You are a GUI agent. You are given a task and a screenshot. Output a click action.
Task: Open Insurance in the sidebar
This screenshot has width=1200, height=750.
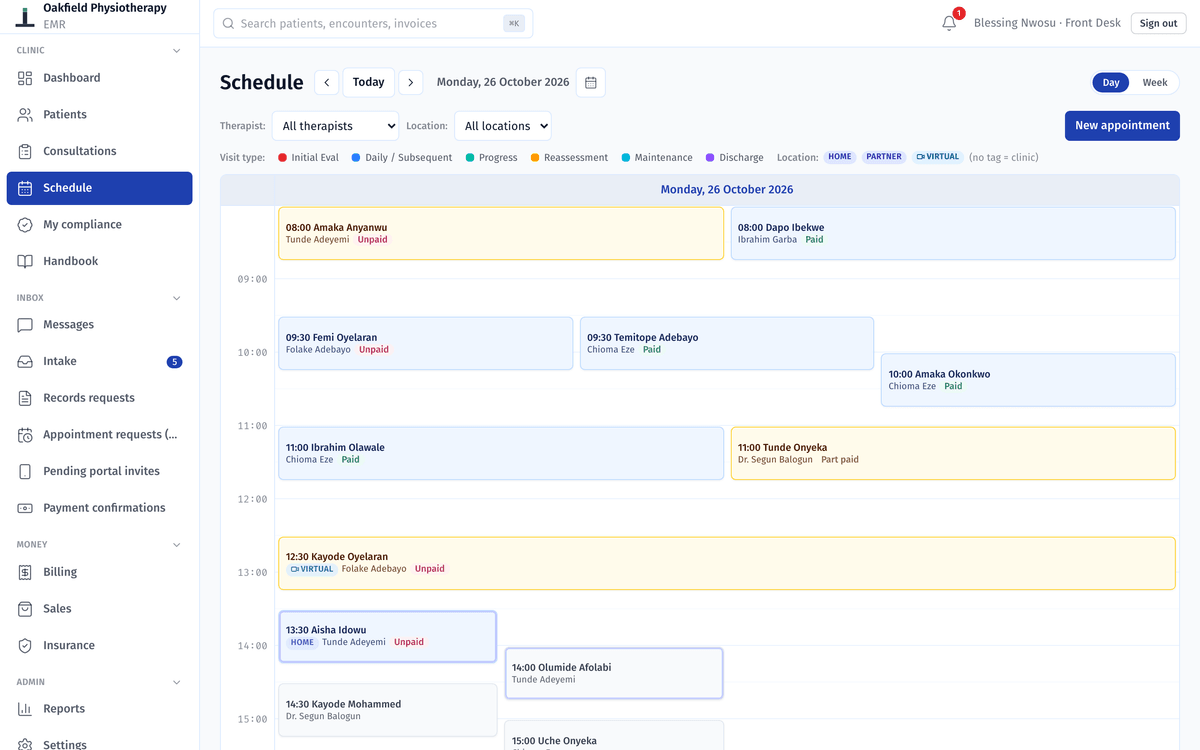coord(100,645)
